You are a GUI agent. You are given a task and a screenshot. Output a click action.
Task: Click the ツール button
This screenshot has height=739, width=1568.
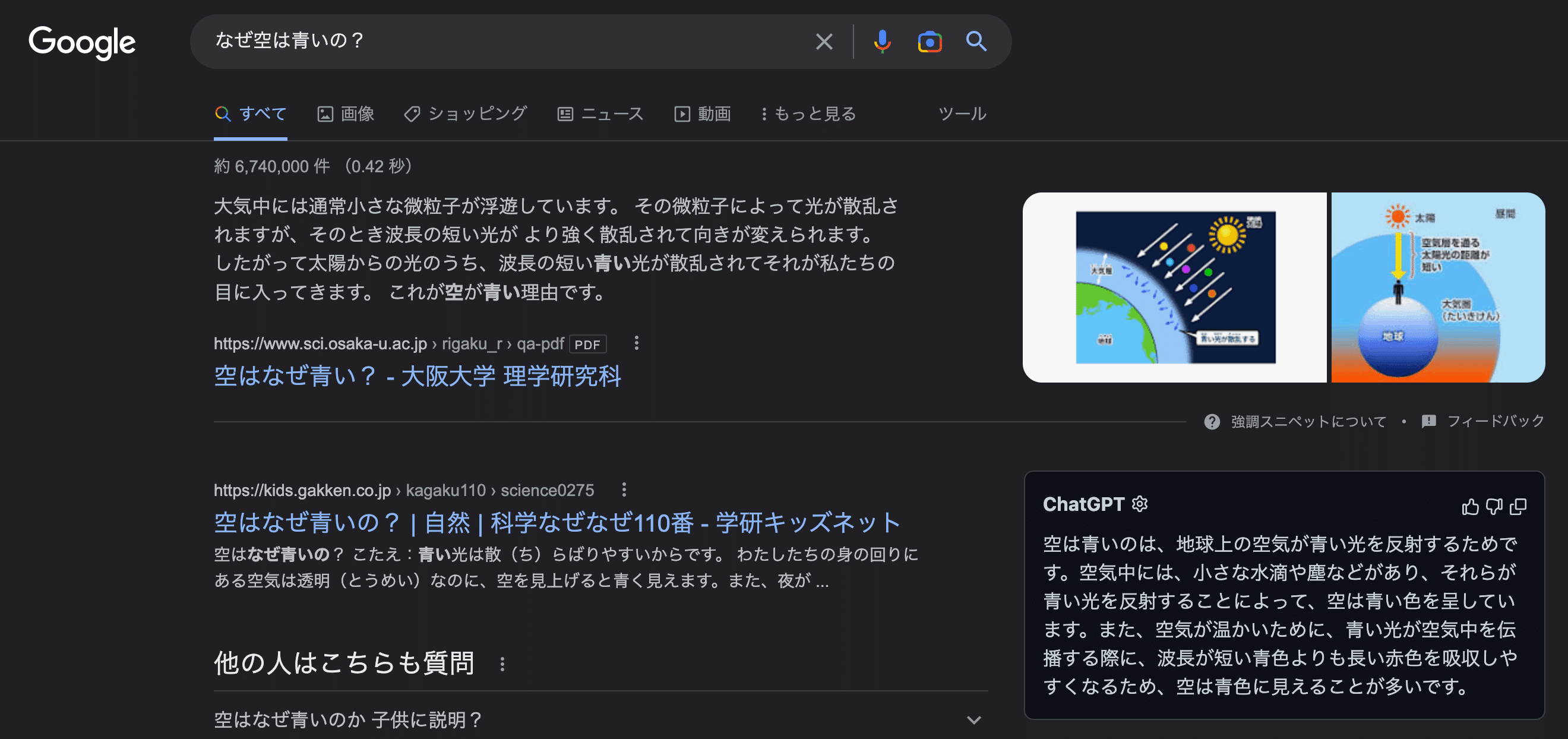pos(962,114)
